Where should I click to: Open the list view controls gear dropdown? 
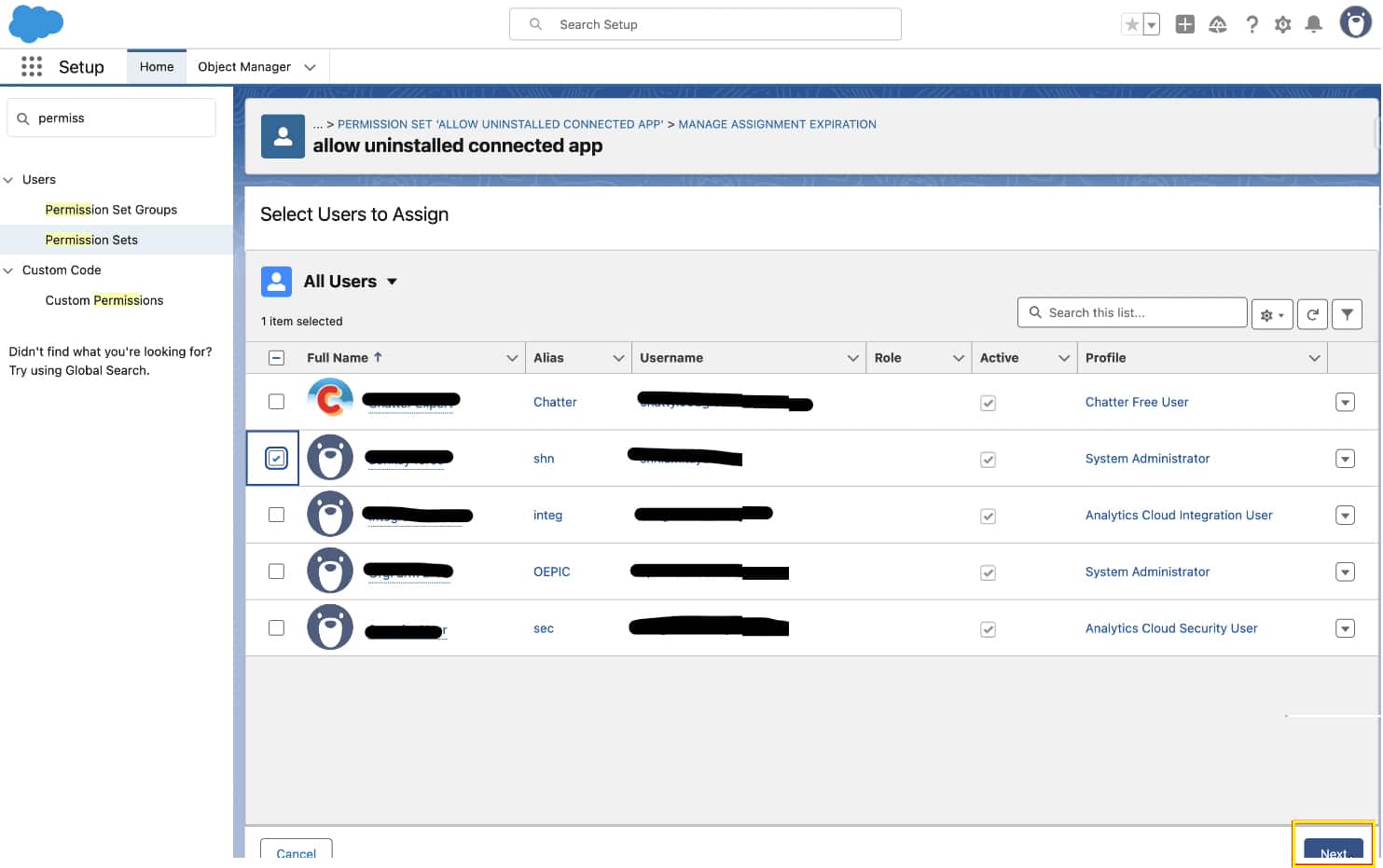pyautogui.click(x=1272, y=314)
